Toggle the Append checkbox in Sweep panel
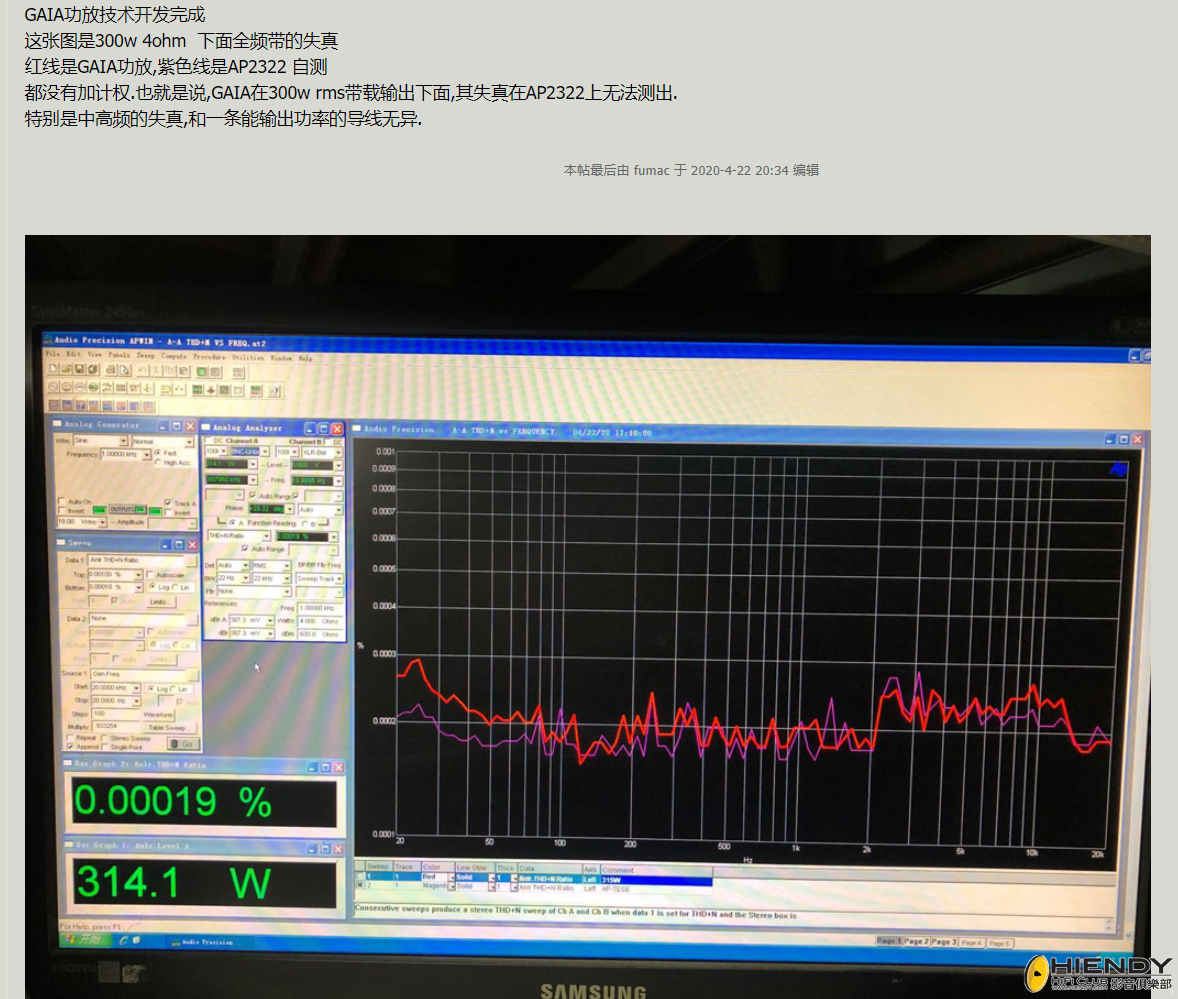Image resolution: width=1178 pixels, height=999 pixels. pyautogui.click(x=70, y=746)
